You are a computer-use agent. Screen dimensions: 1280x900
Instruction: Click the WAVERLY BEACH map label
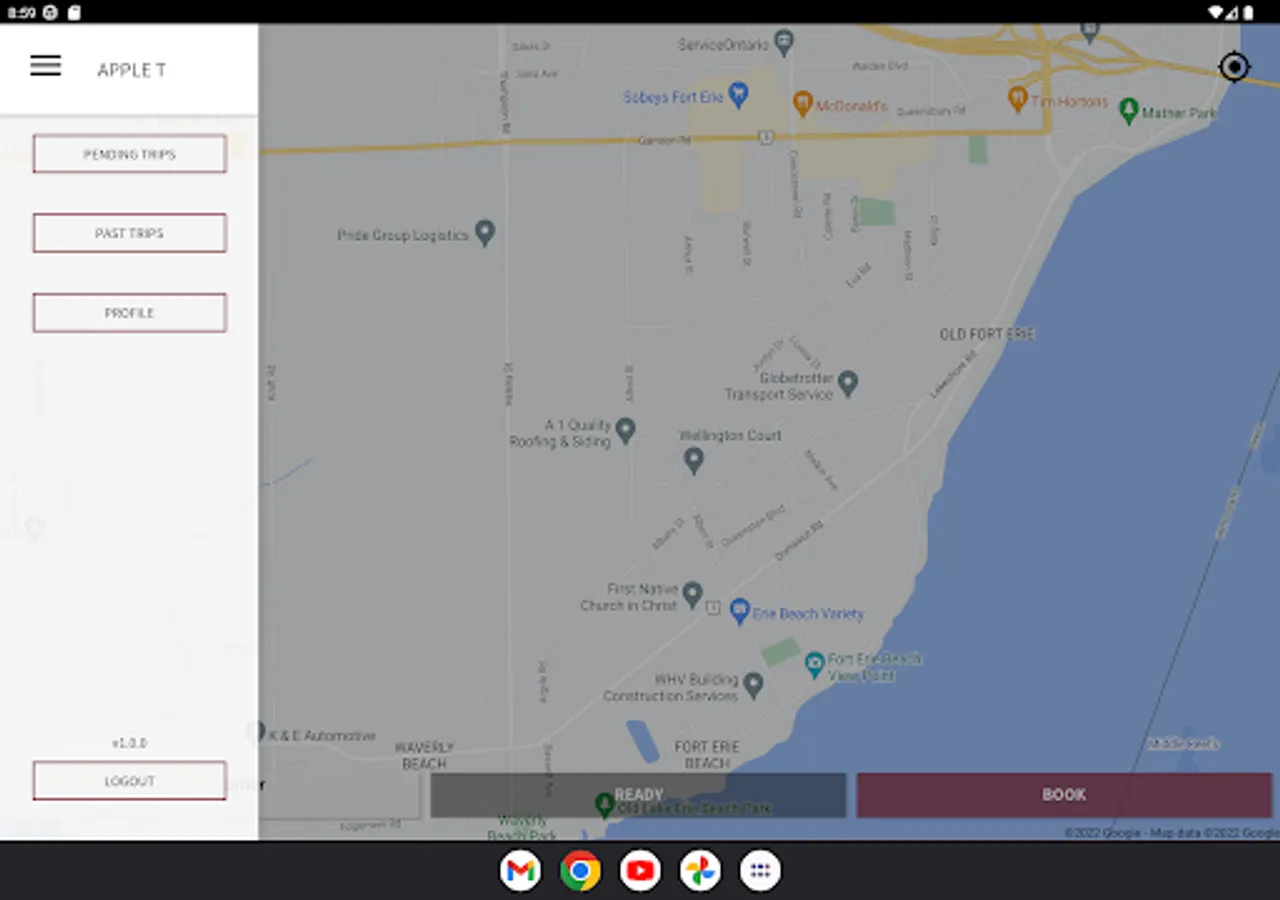pos(425,755)
